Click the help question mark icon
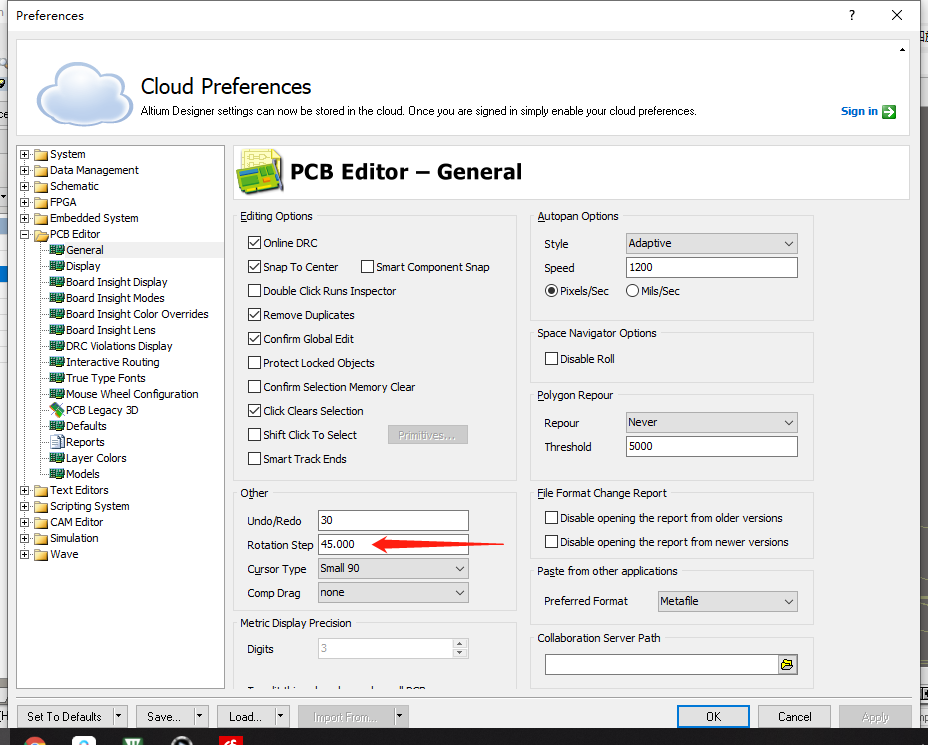This screenshot has width=928, height=745. point(852,15)
